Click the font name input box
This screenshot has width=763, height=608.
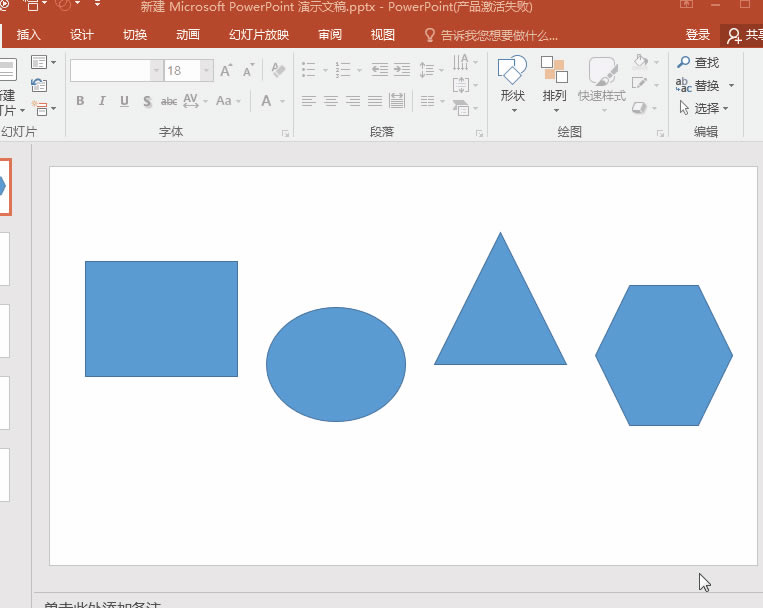point(110,71)
